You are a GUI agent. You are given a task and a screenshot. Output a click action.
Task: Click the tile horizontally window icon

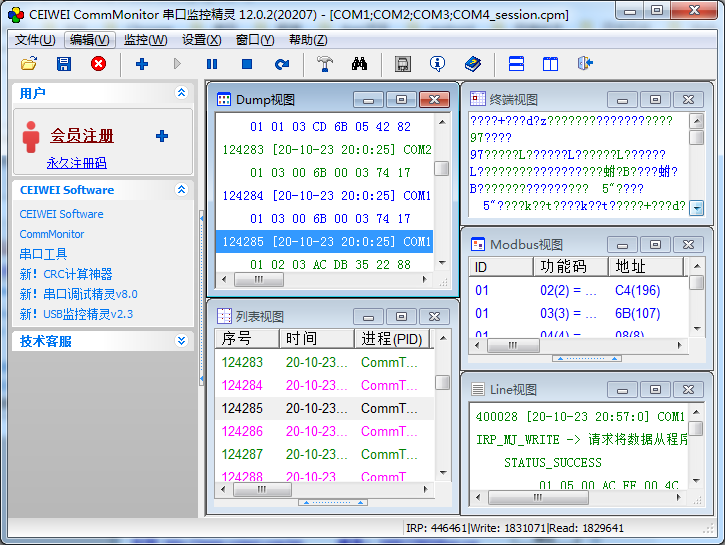(516, 64)
